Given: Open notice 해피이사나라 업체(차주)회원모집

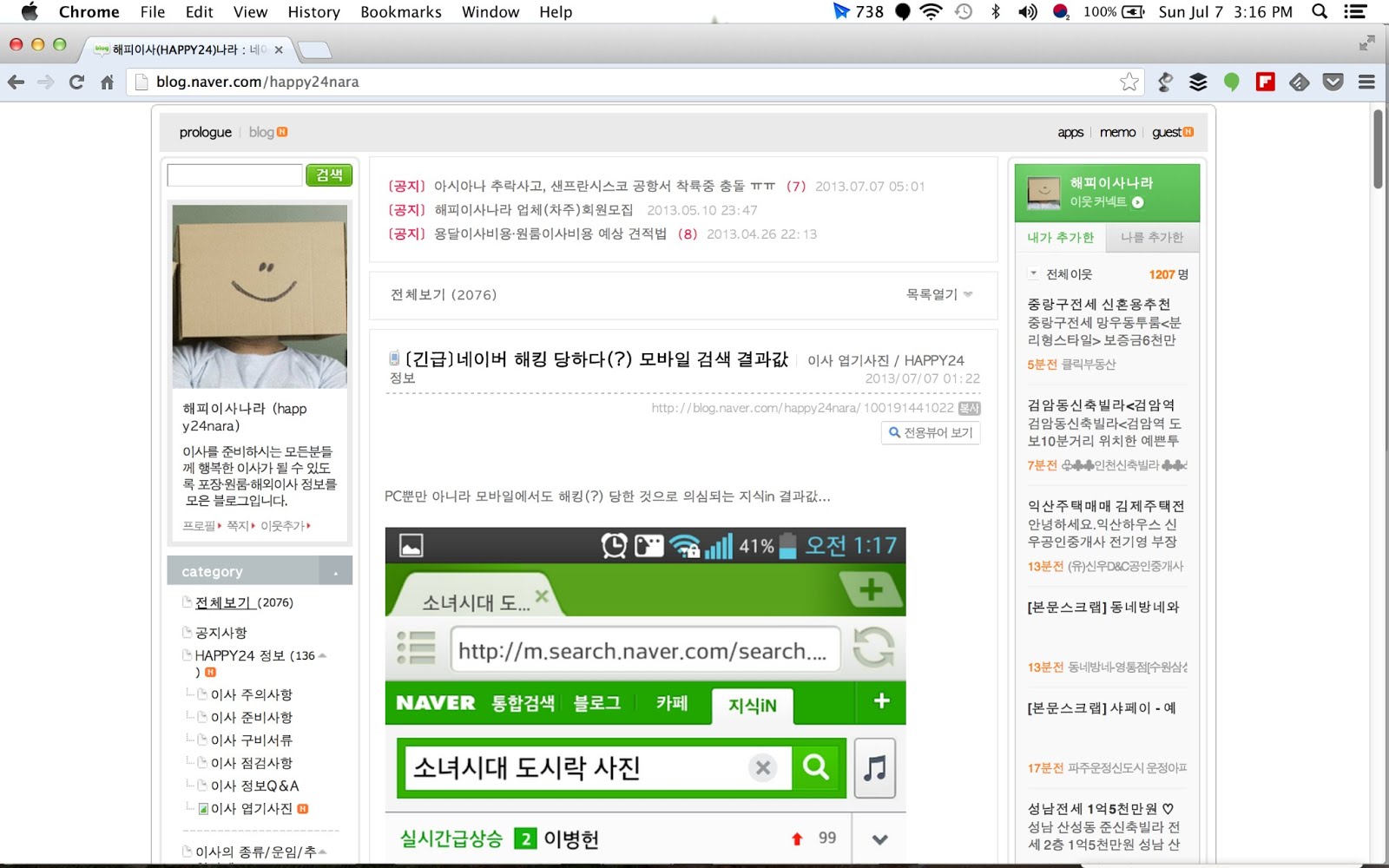Looking at the screenshot, I should [534, 210].
